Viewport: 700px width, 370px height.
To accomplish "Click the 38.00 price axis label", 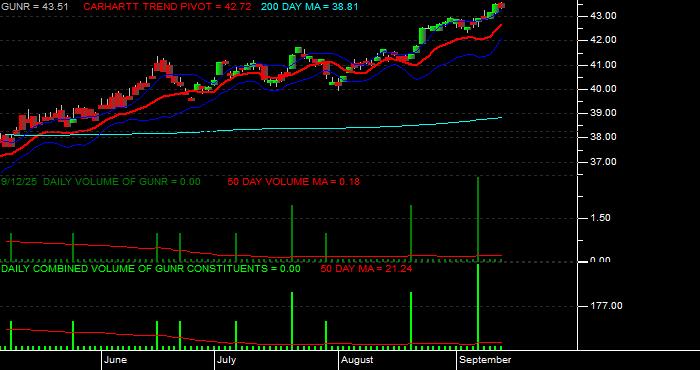I will 604,137.
